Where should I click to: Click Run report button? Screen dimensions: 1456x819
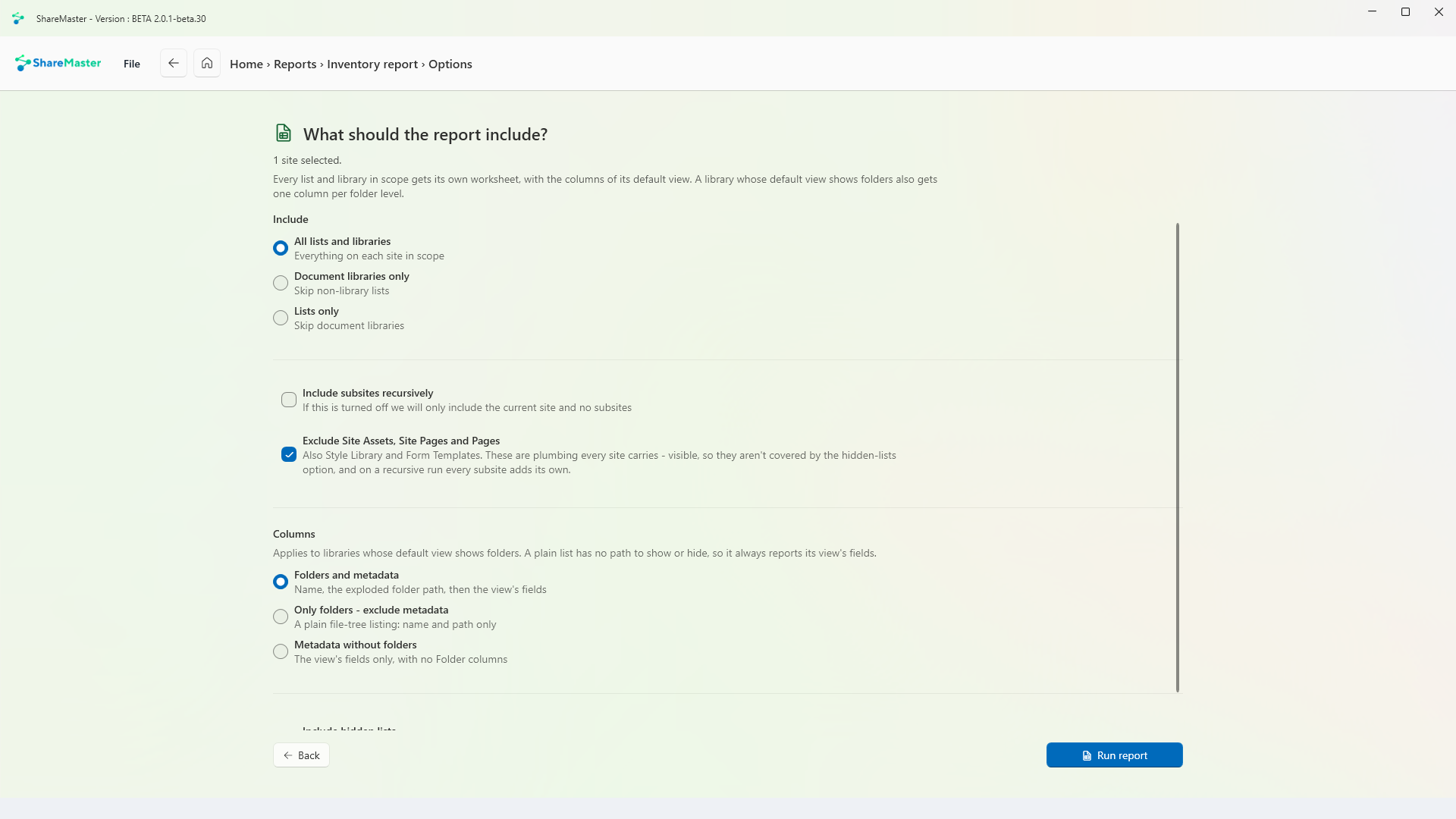1114,755
